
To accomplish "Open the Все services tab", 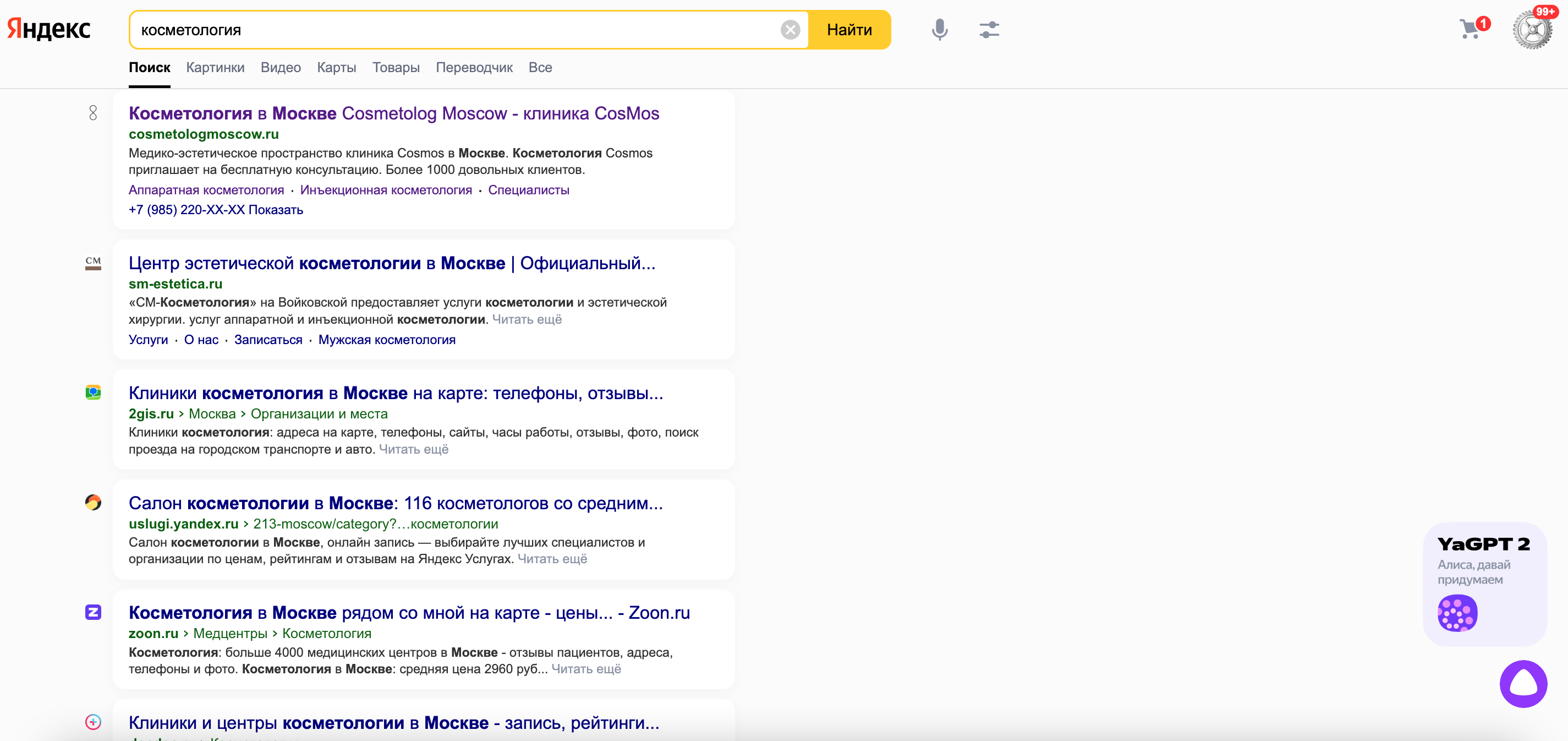I will (540, 68).
